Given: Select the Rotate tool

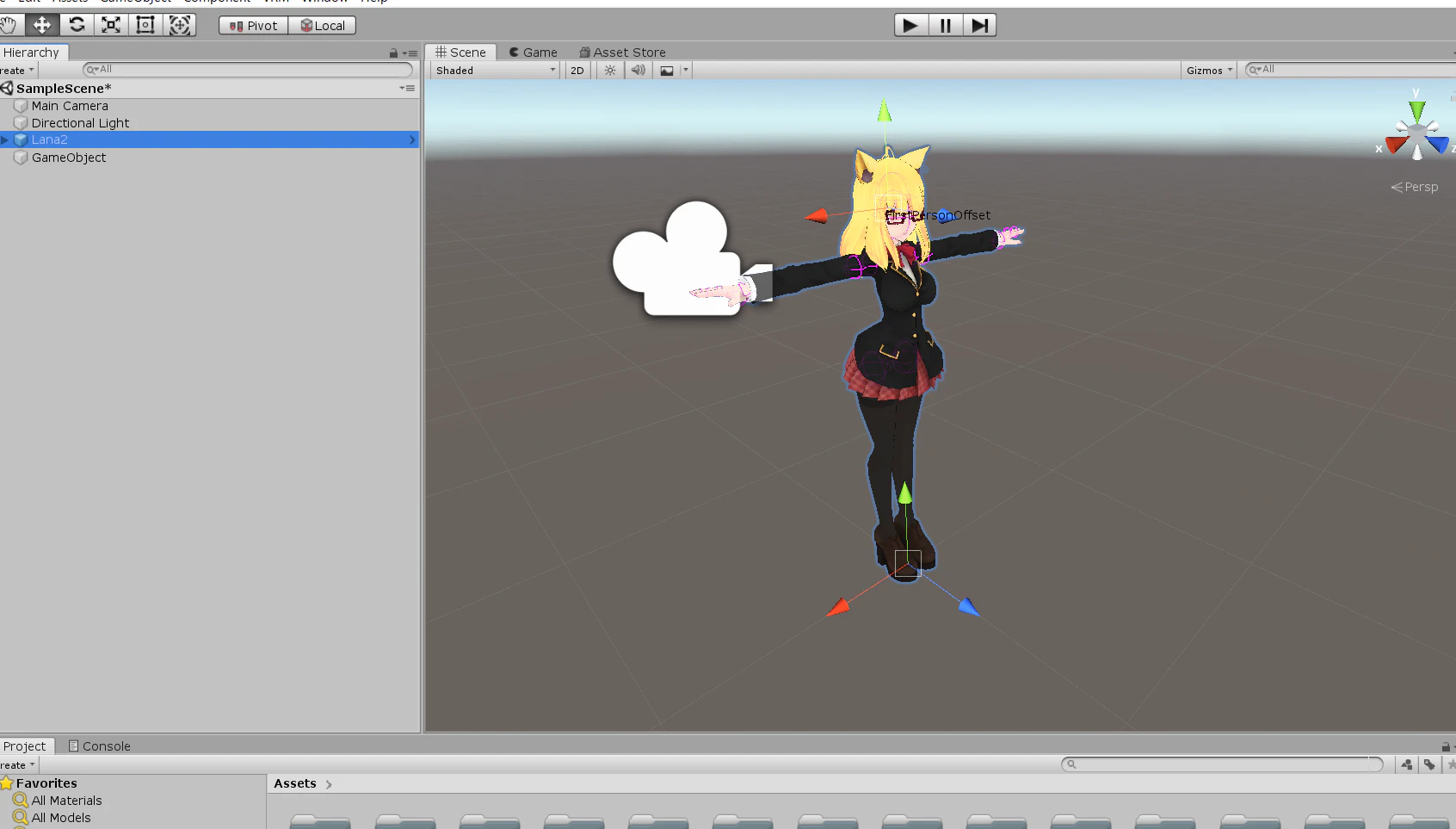Looking at the screenshot, I should click(x=77, y=25).
